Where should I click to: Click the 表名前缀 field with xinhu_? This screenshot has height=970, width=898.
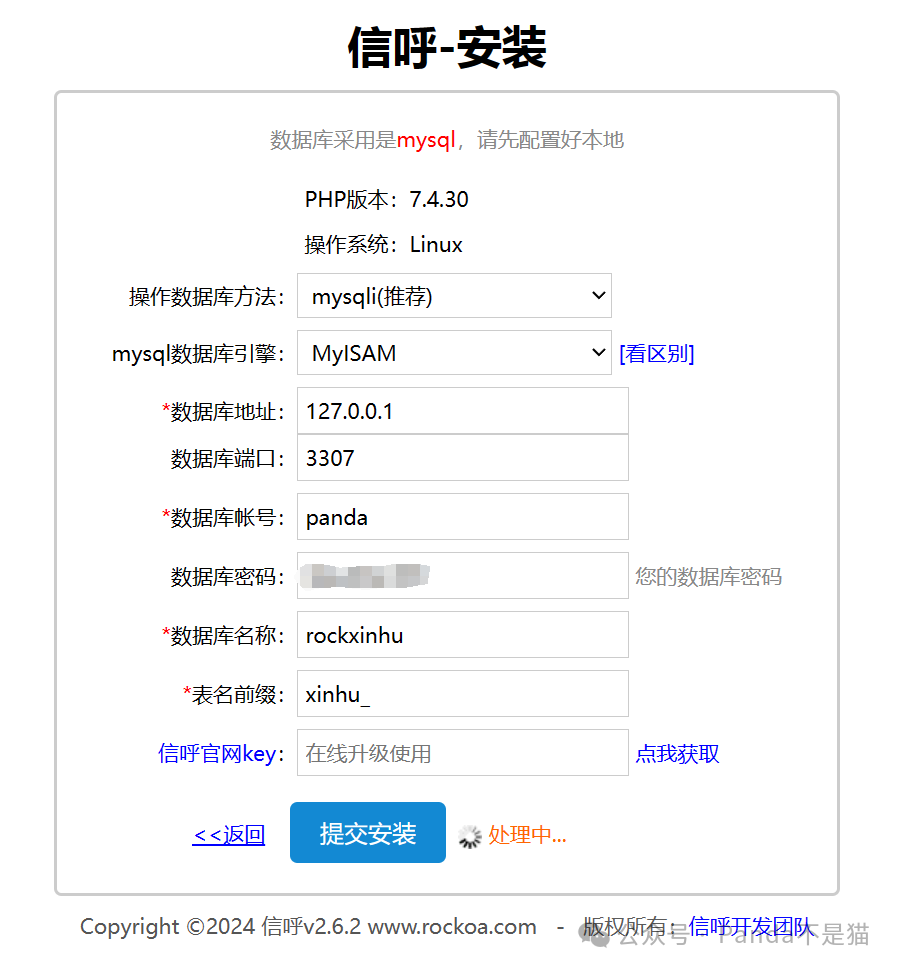(x=463, y=693)
